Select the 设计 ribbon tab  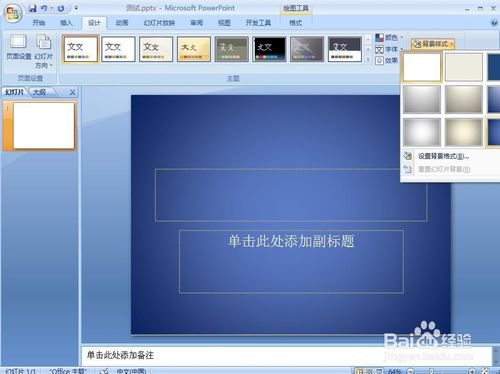[94, 23]
